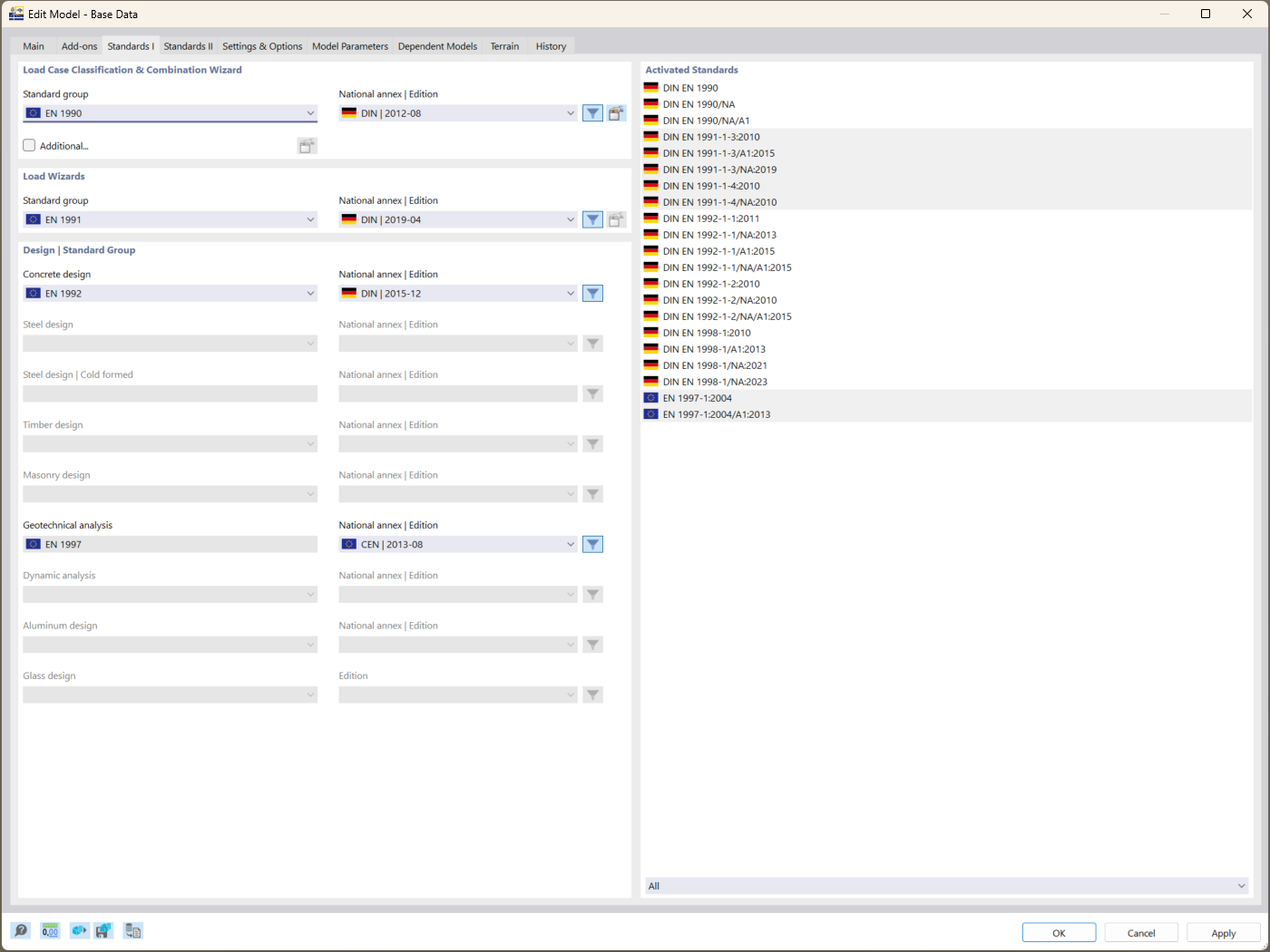
Task: Switch to the Add-ons tab
Action: point(79,45)
